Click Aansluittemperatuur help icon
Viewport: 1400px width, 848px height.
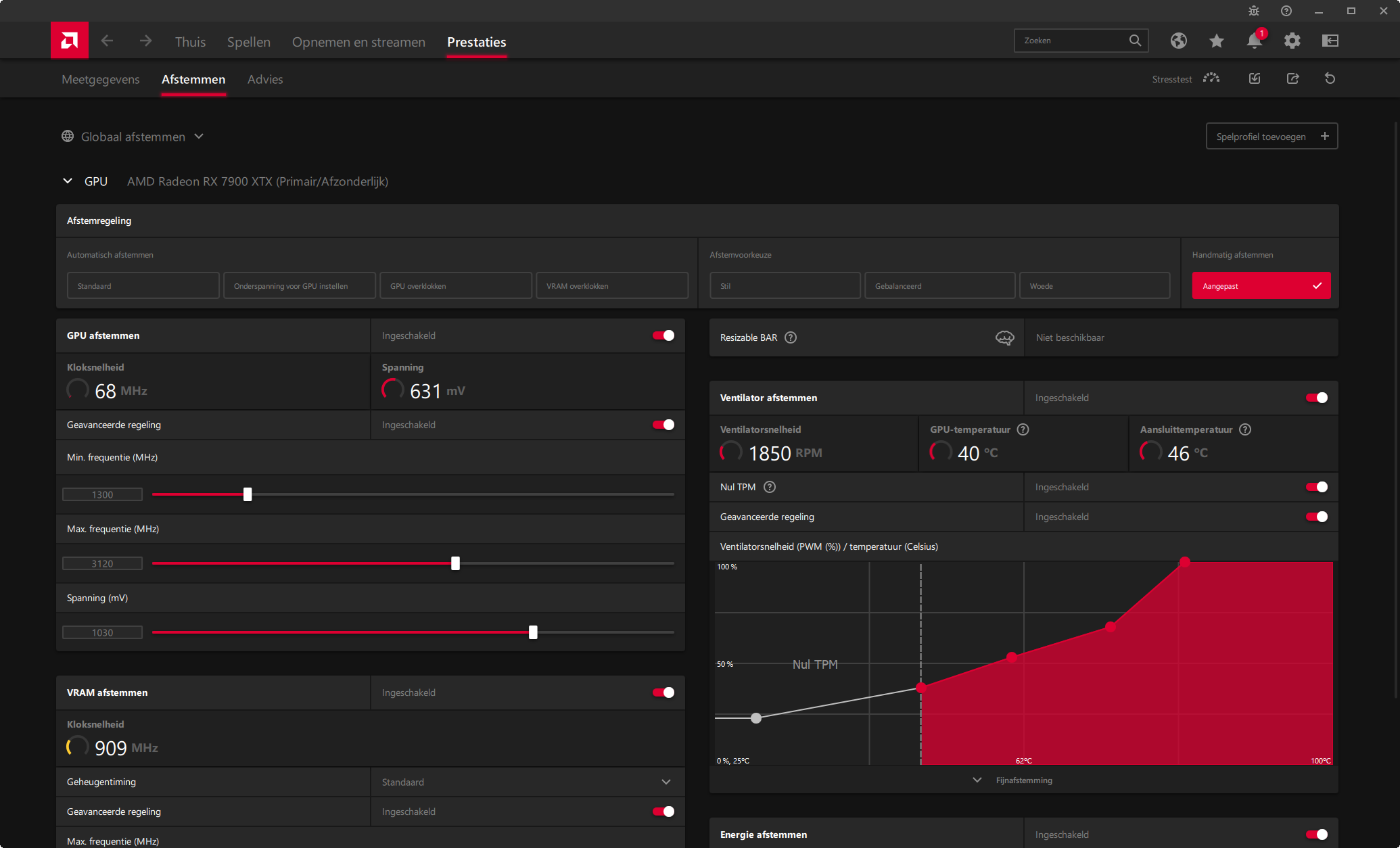(x=1244, y=429)
